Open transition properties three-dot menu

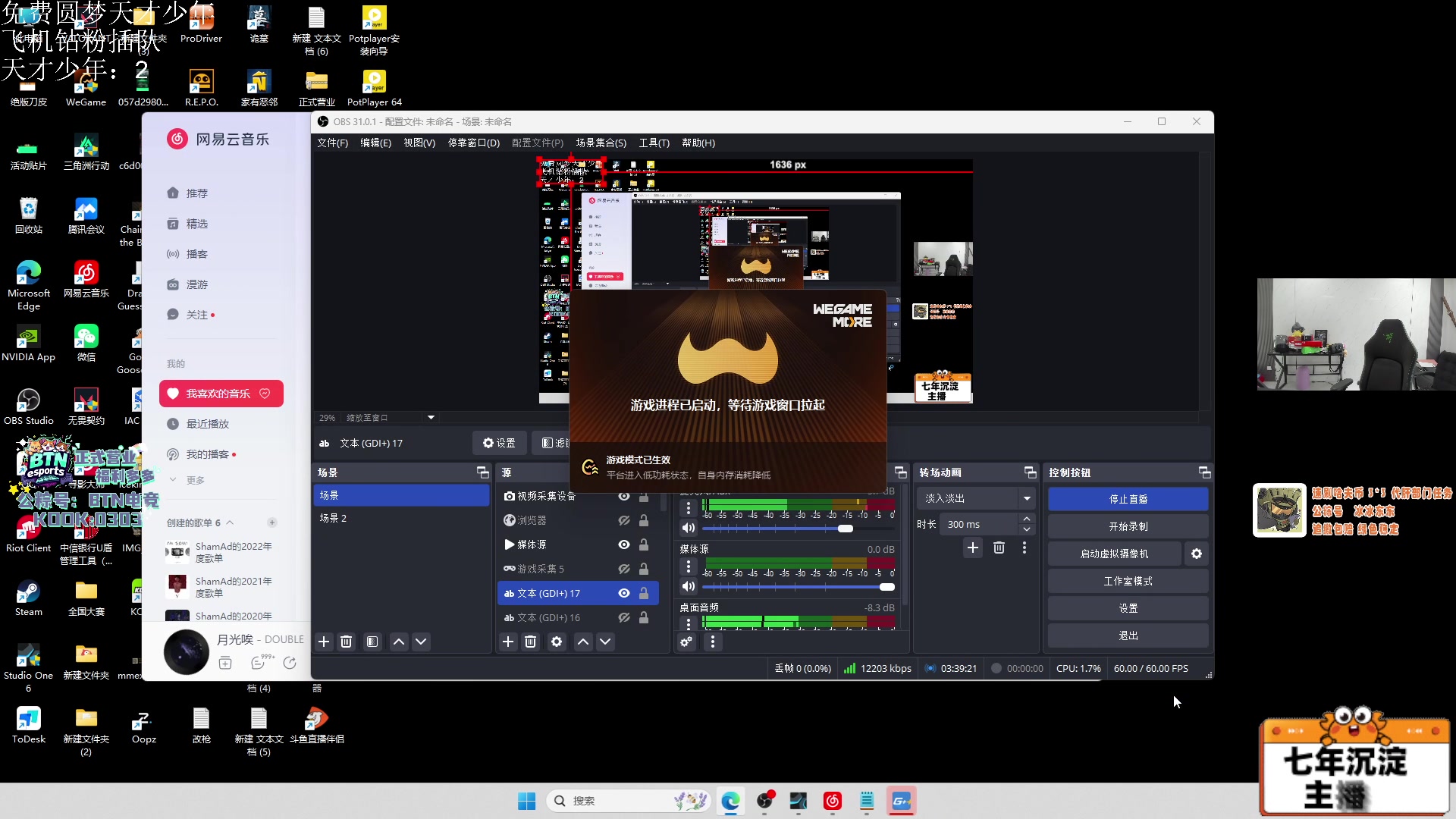[x=1025, y=548]
